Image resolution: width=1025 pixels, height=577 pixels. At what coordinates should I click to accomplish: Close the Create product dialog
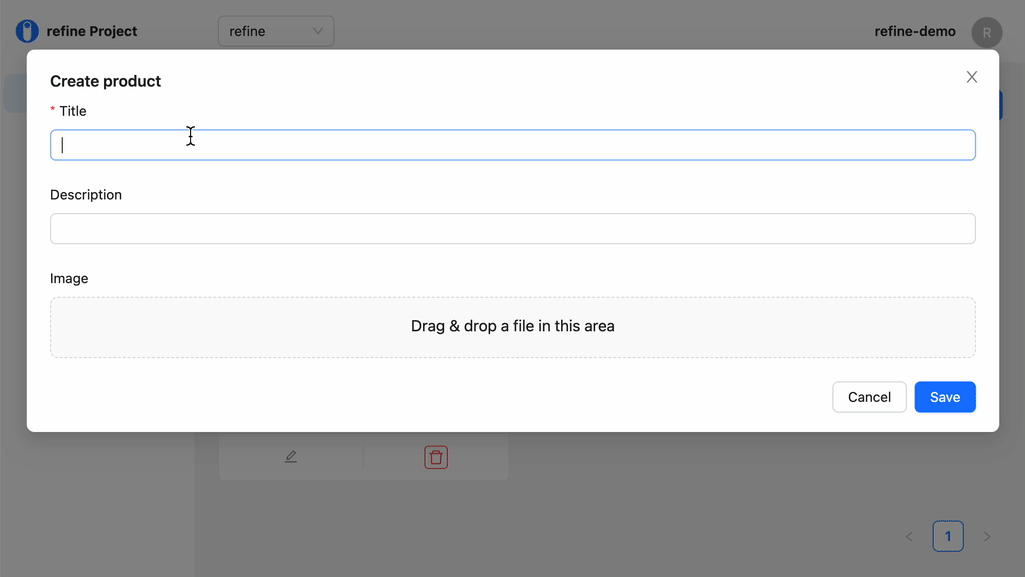click(x=971, y=77)
